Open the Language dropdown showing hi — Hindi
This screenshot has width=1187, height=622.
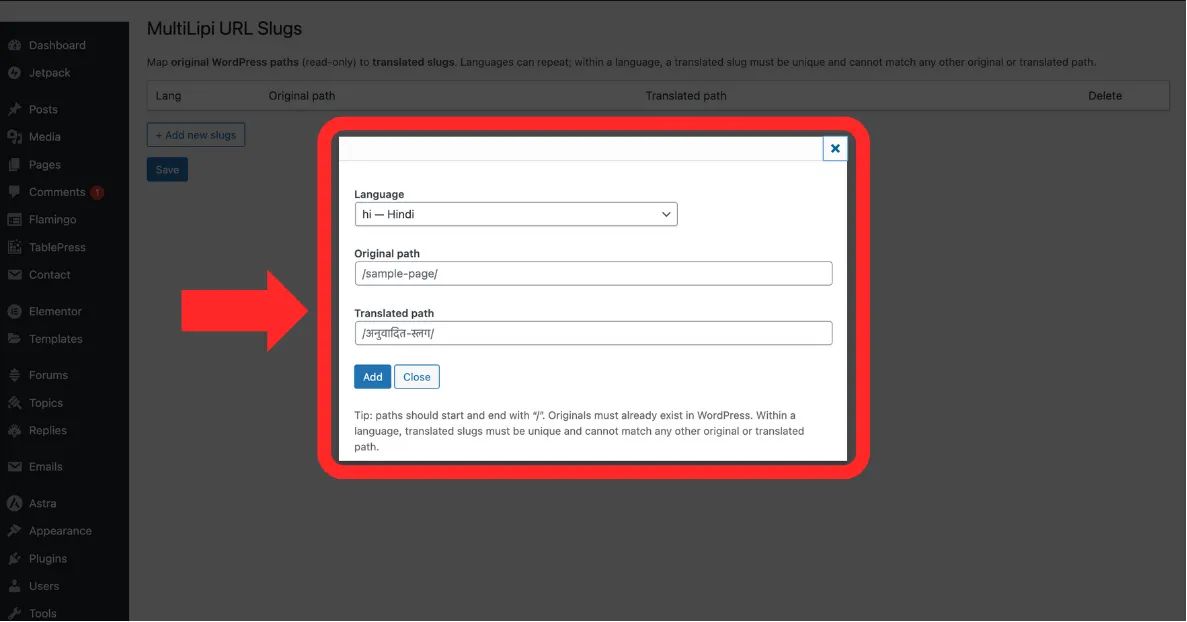[x=515, y=214]
